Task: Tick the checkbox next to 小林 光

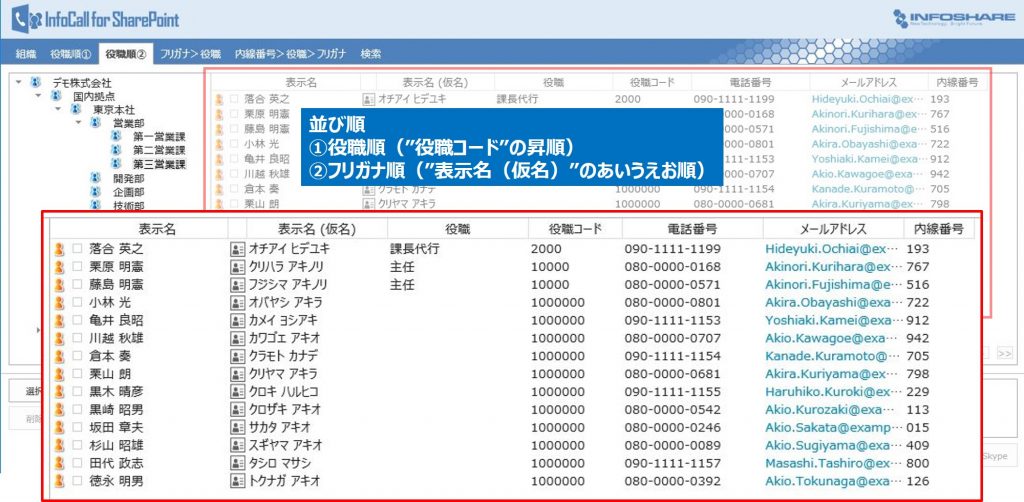Action: [x=77, y=303]
